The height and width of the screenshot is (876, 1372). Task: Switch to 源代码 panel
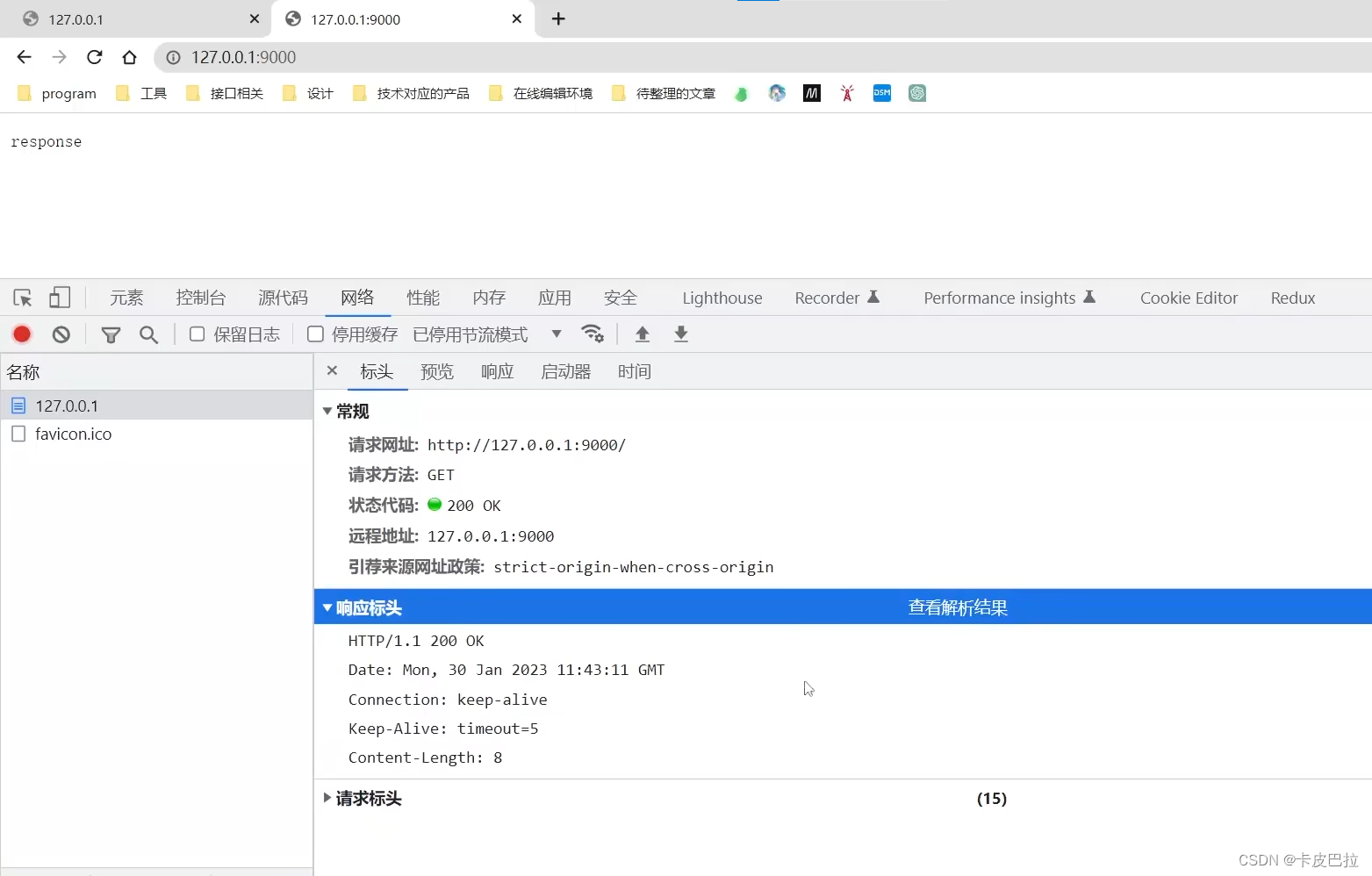(x=284, y=298)
